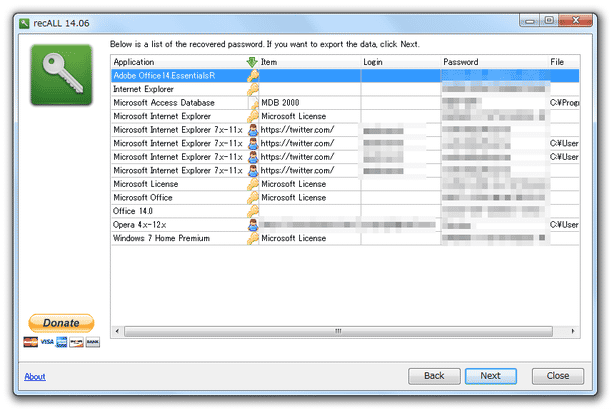The width and height of the screenshot is (612, 413).
Task: Click the key icon in Office 14.0 row
Action: tap(253, 211)
